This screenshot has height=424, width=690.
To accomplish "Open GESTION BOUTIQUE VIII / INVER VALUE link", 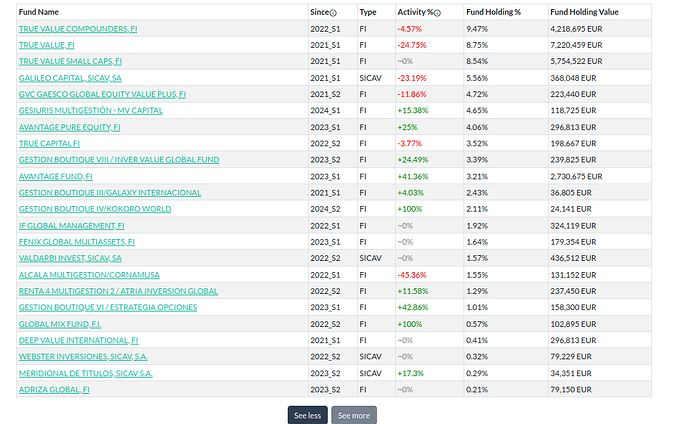I will point(119,160).
